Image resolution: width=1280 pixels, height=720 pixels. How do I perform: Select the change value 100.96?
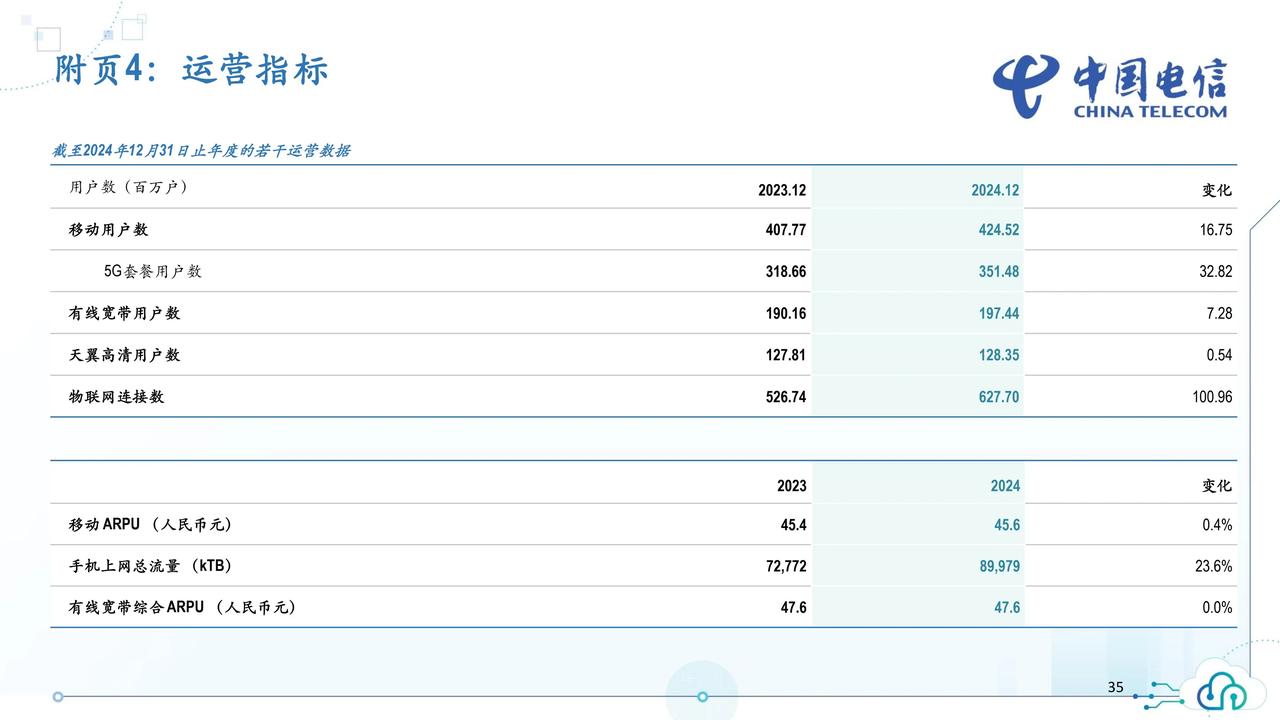(x=1212, y=397)
